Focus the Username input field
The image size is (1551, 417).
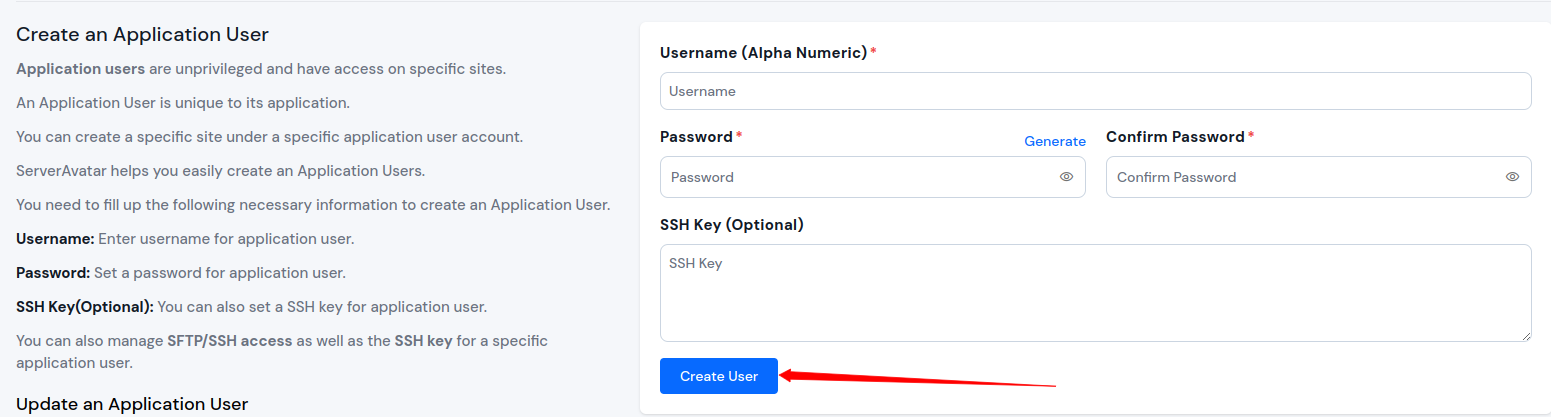pyautogui.click(x=1096, y=91)
